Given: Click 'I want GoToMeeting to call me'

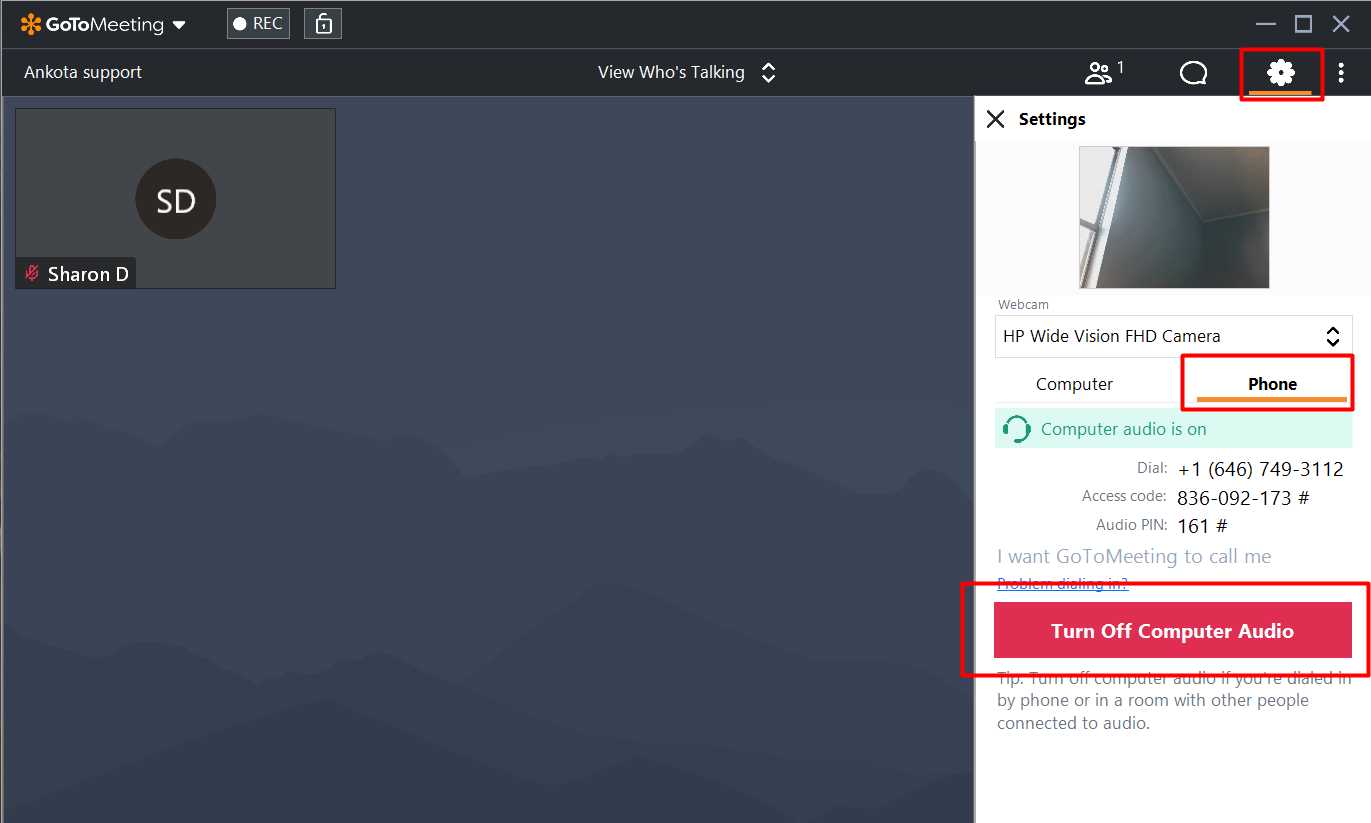Looking at the screenshot, I should [x=1134, y=556].
